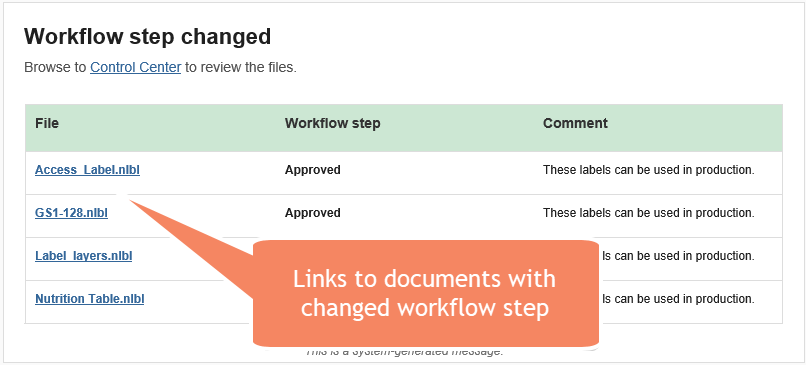Click the comment text for GS1-128.nlbl
The image size is (806, 365).
(x=649, y=212)
